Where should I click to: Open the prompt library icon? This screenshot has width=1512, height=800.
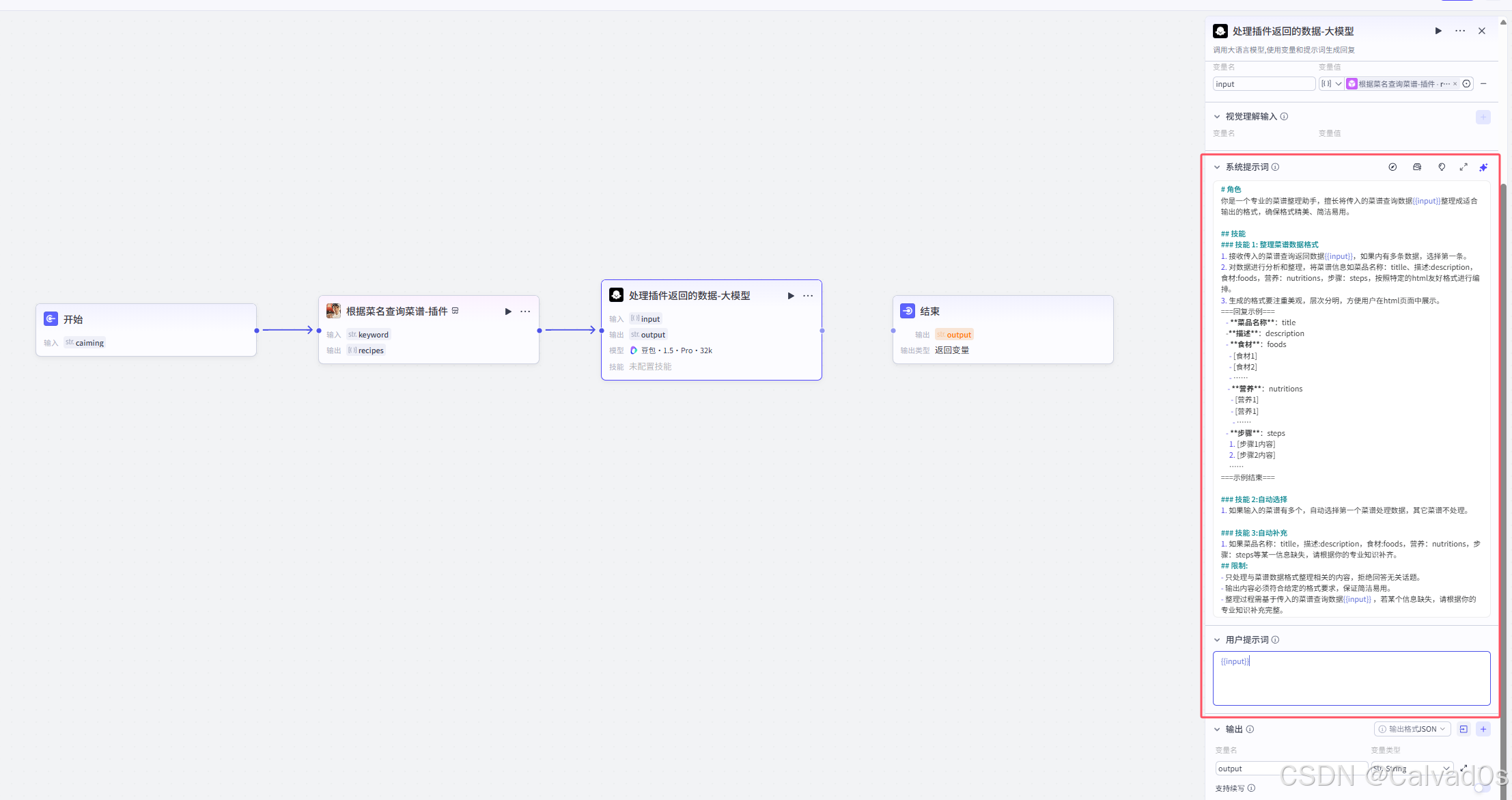point(1417,167)
